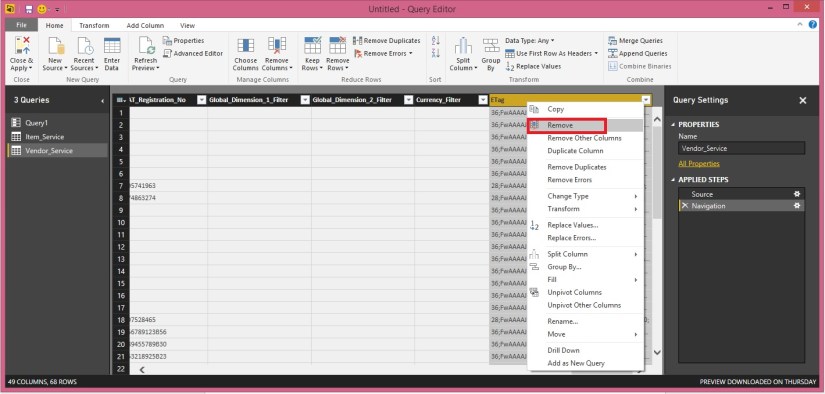Select Query1 in the Queries list
The image size is (825, 394).
click(x=57, y=123)
